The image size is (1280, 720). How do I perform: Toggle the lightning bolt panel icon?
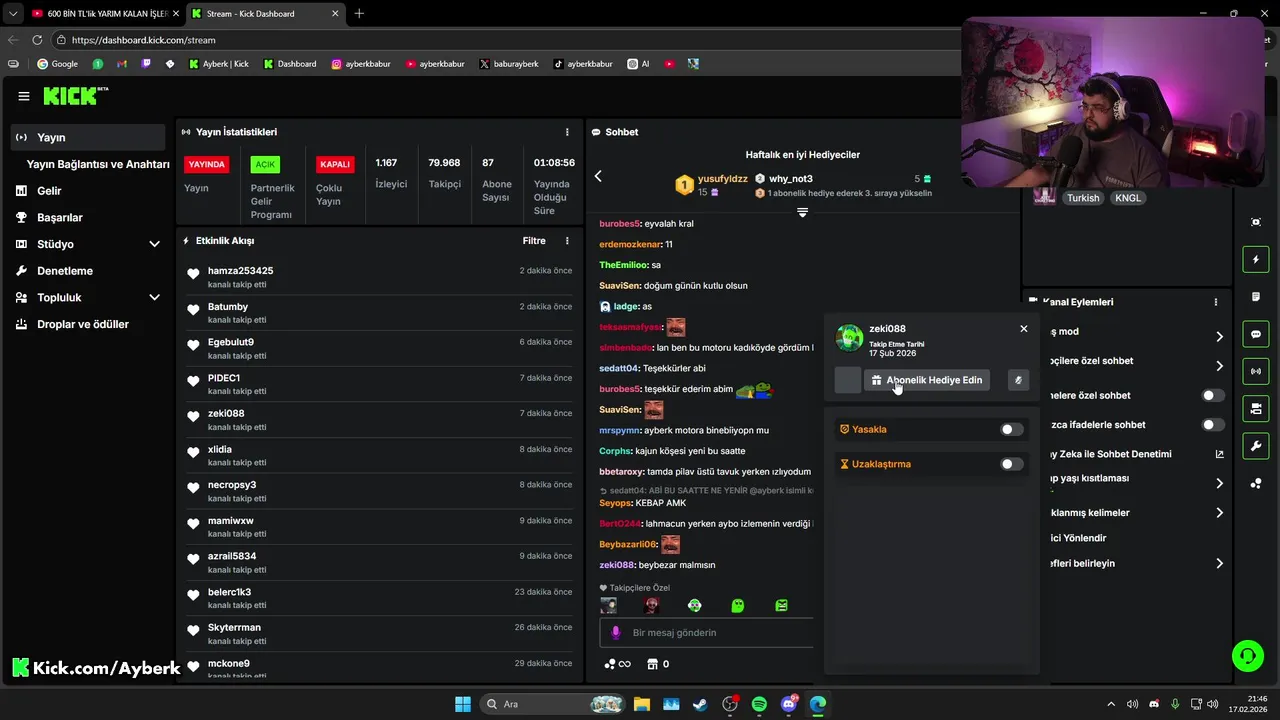coord(1256,260)
